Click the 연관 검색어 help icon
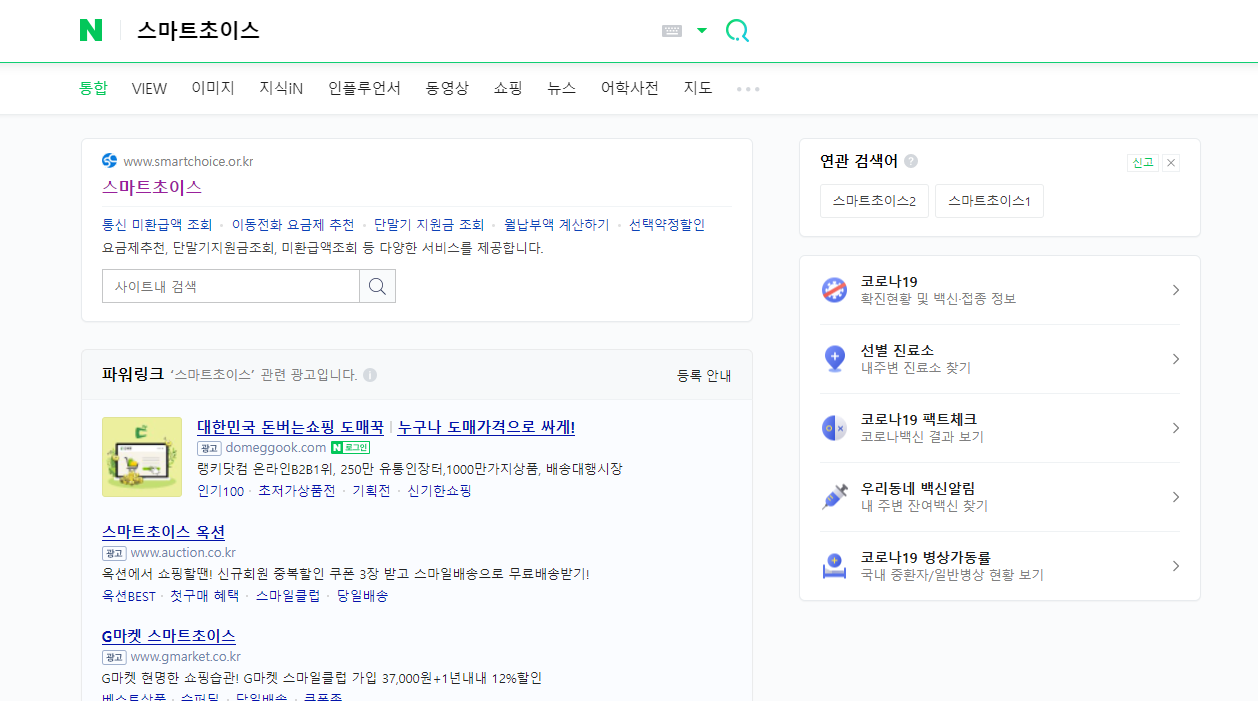The height and width of the screenshot is (701, 1258). tap(911, 161)
